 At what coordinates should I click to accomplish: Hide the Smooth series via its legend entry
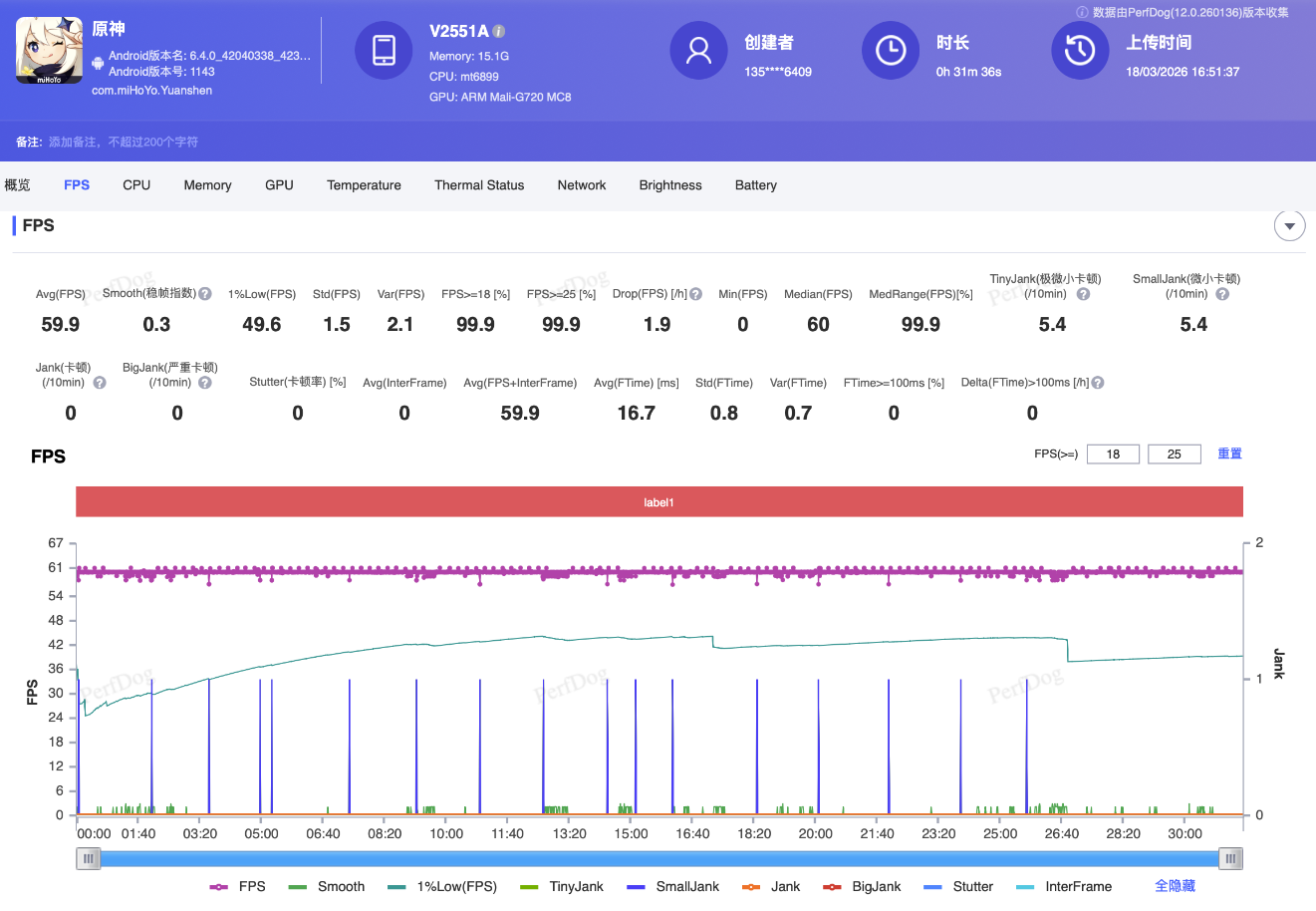coord(343,886)
